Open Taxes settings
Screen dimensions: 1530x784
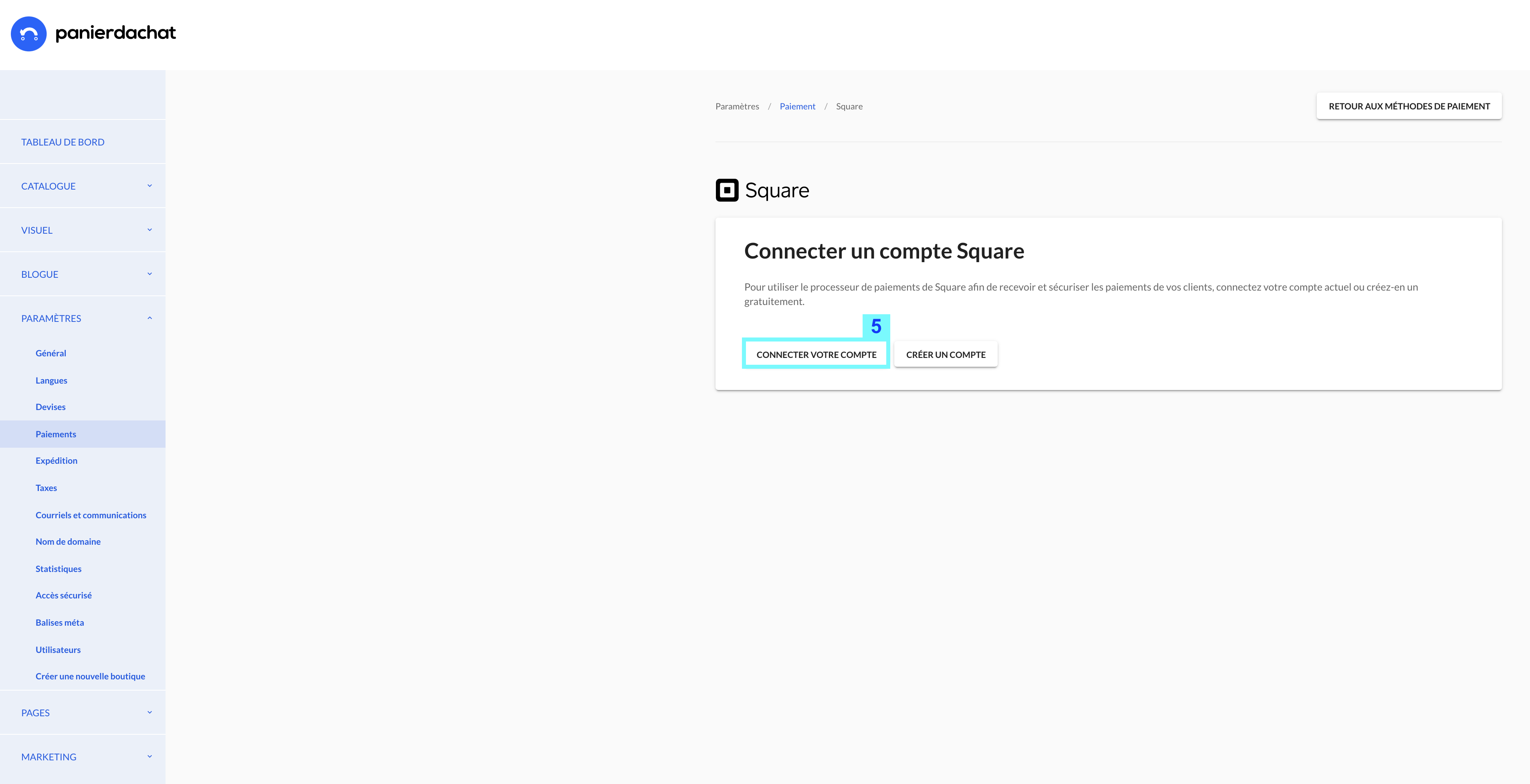click(46, 488)
